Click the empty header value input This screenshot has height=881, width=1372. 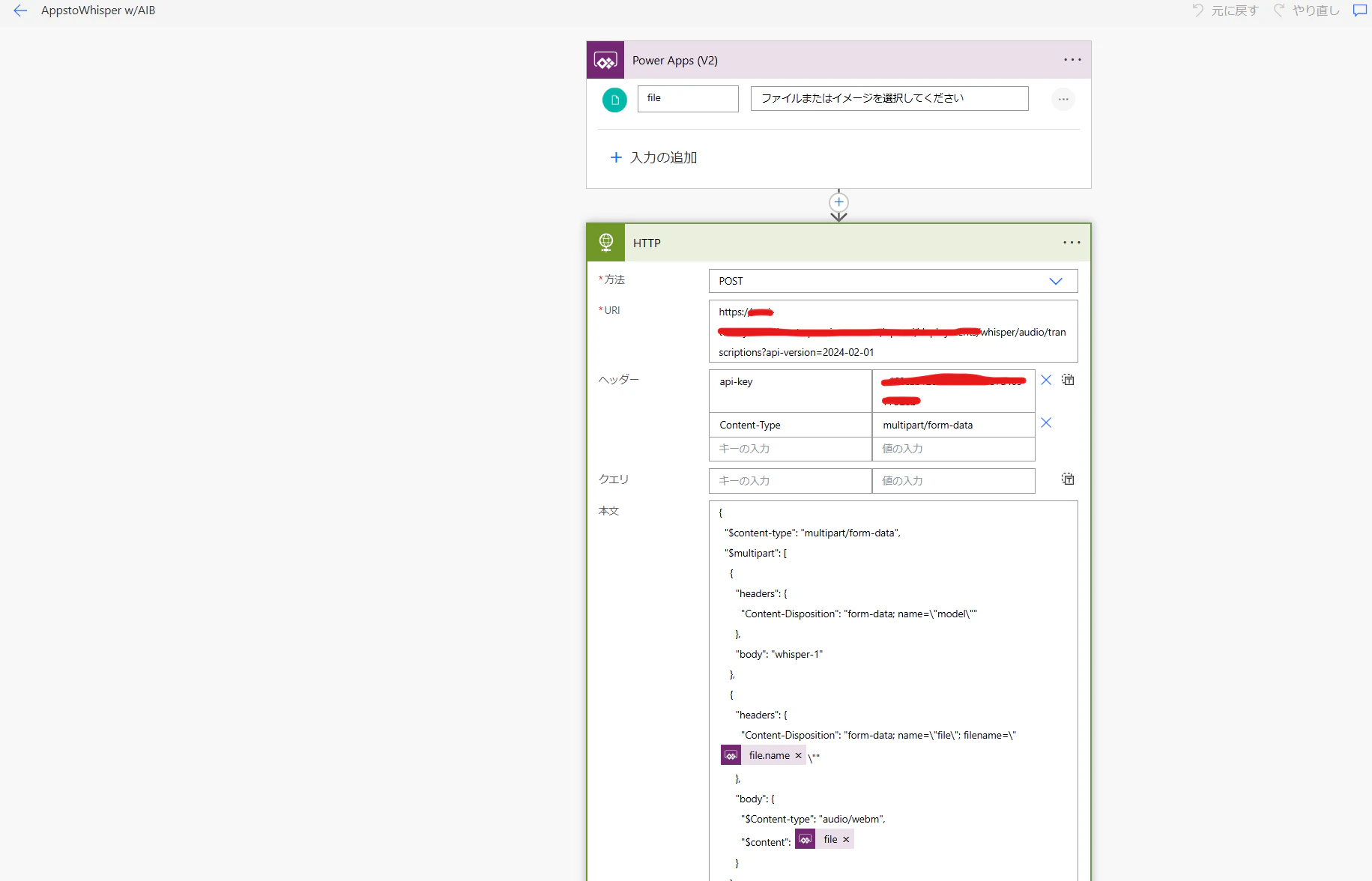(x=954, y=449)
